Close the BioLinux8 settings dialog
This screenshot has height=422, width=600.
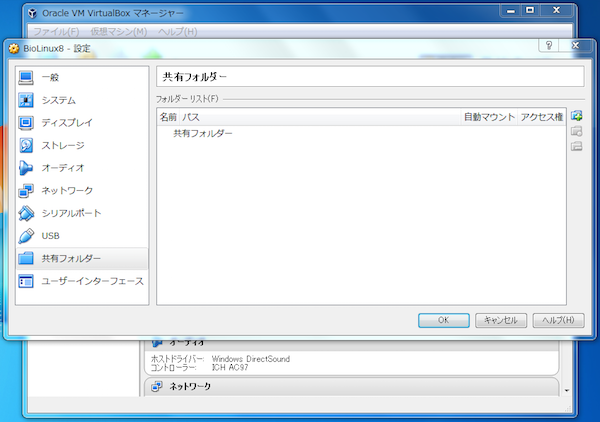coord(575,46)
